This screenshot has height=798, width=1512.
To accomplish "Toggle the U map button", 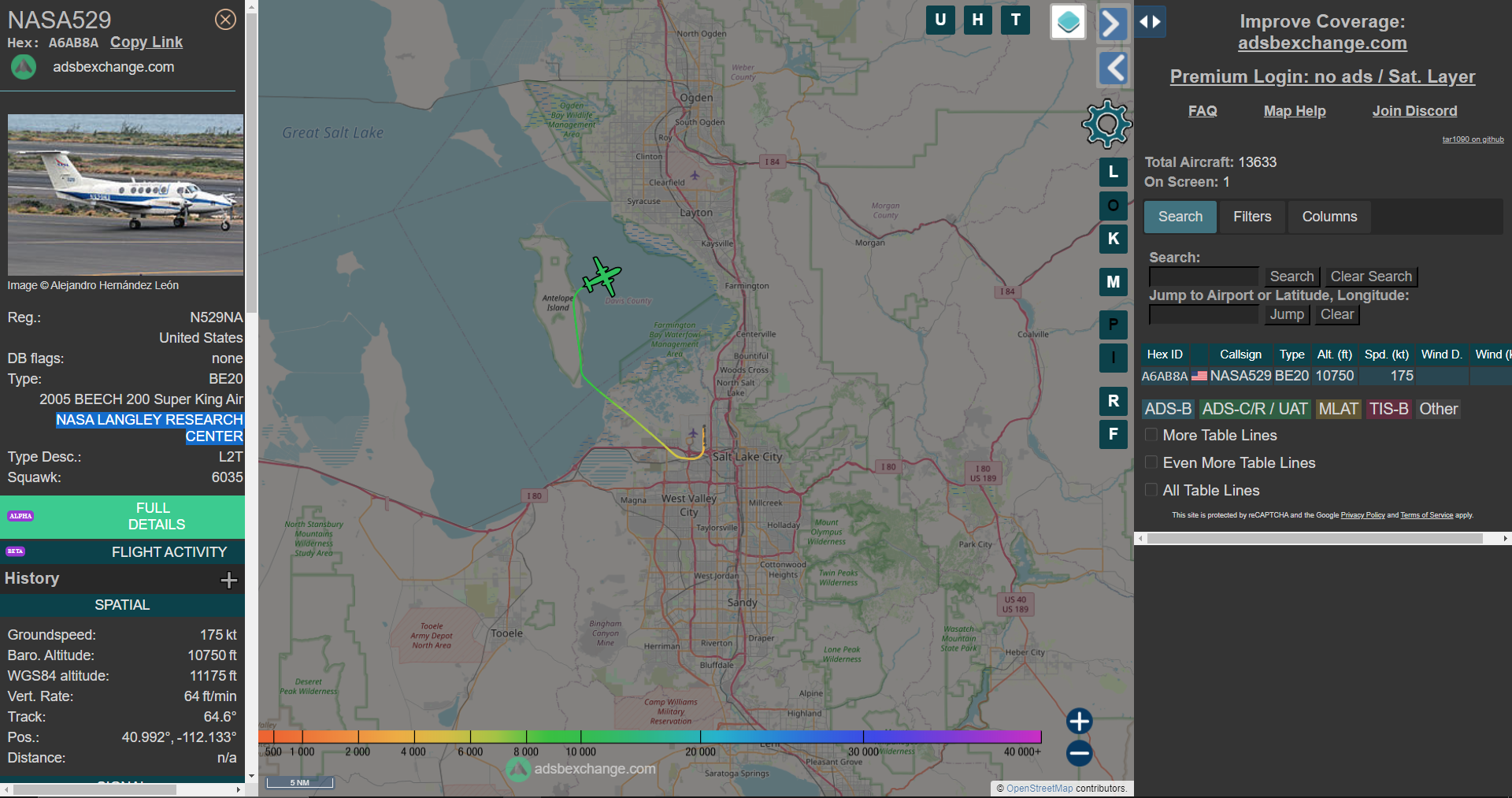I will pyautogui.click(x=940, y=20).
